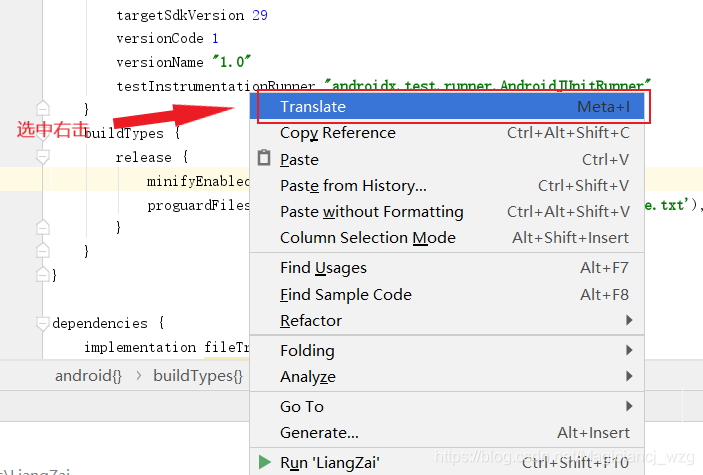
Task: Click testInstrumentationRunner code text
Action: [x=216, y=86]
